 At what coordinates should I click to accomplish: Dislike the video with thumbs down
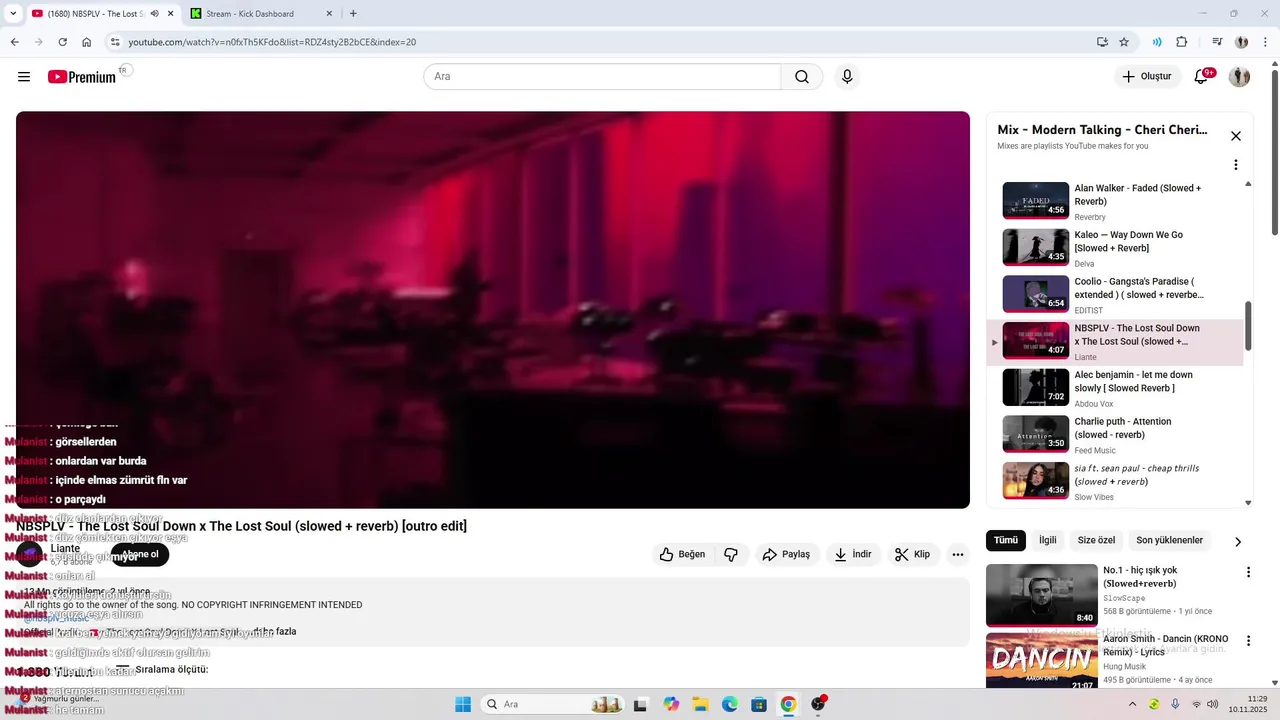[731, 554]
